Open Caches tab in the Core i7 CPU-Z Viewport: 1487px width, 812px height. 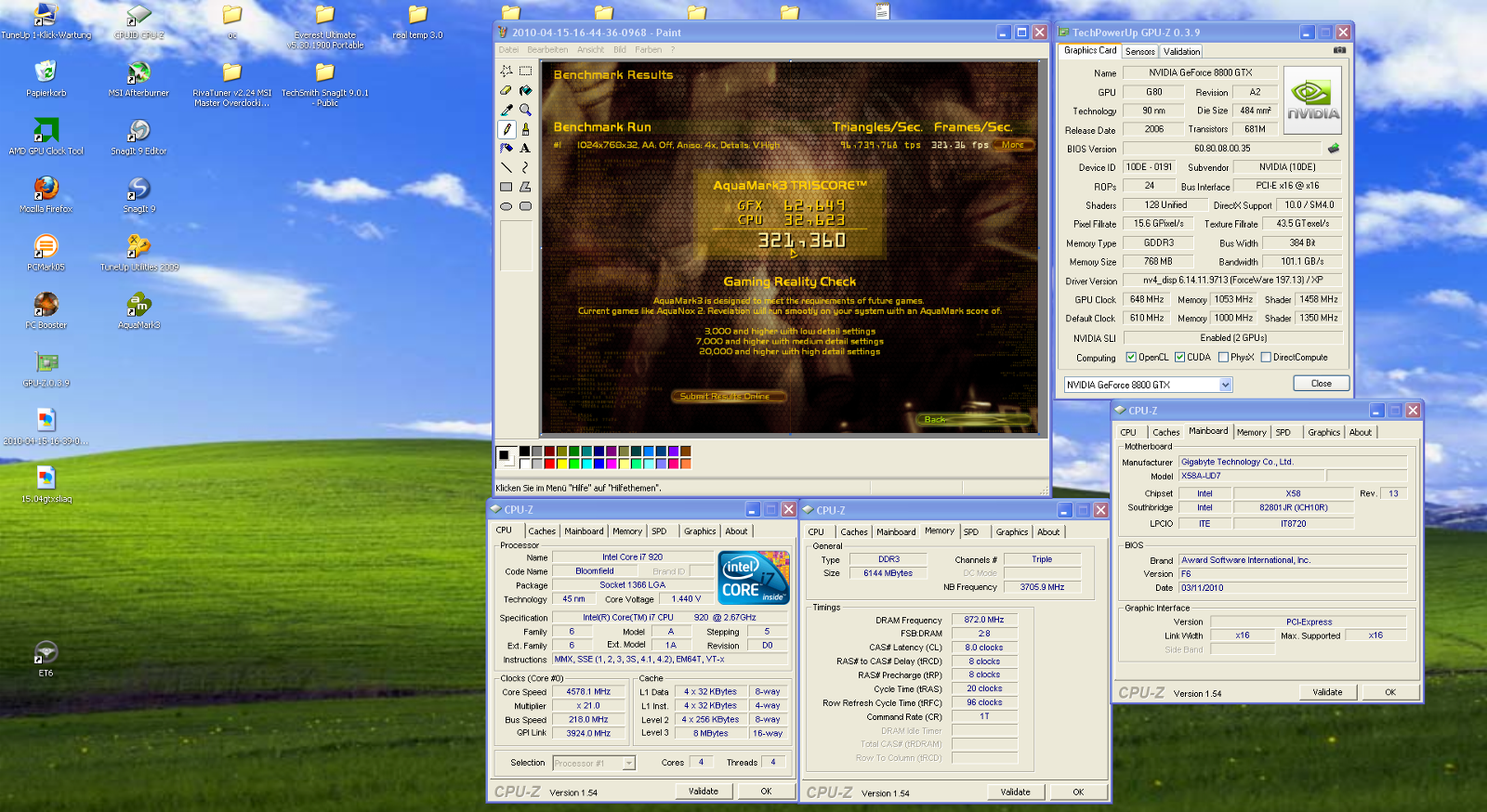[542, 531]
